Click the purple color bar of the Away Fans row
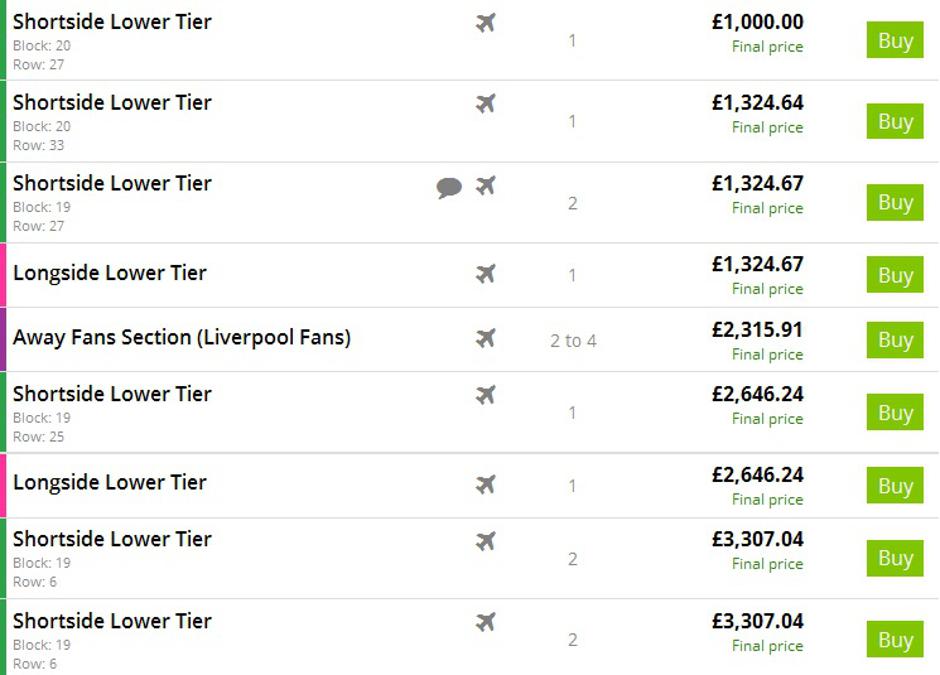This screenshot has height=675, width=940. tap(3, 339)
